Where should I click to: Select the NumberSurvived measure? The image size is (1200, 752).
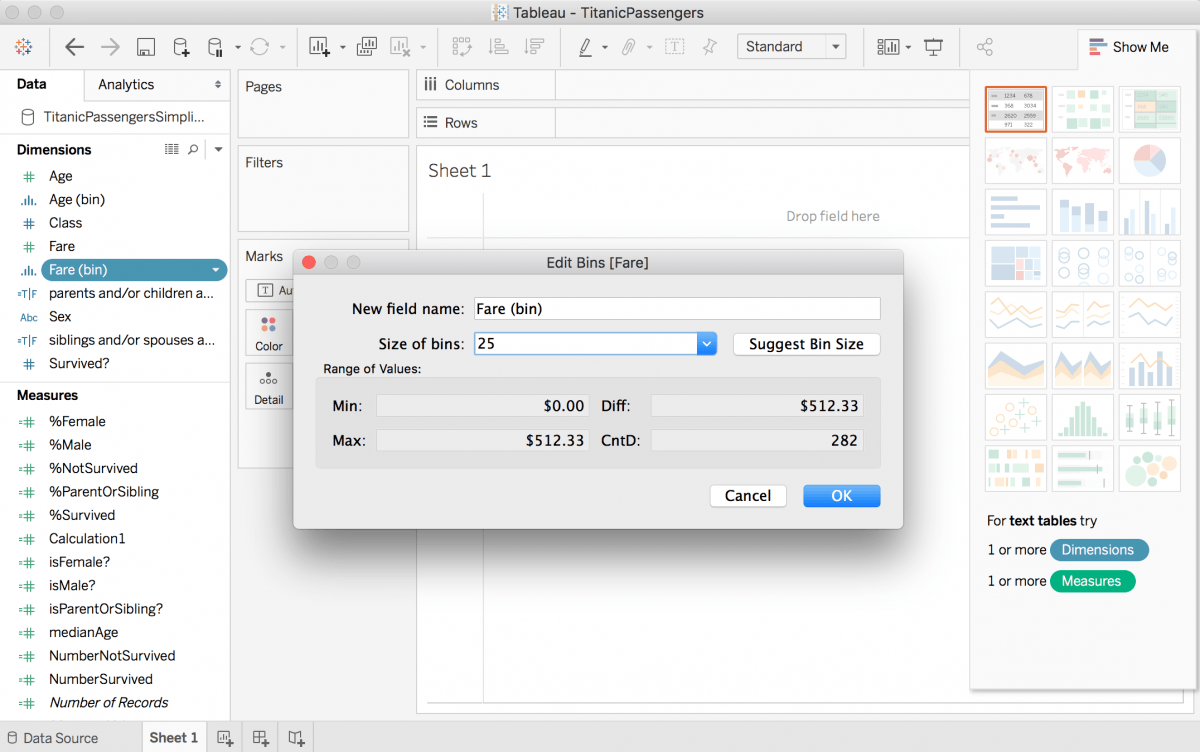[x=101, y=679]
